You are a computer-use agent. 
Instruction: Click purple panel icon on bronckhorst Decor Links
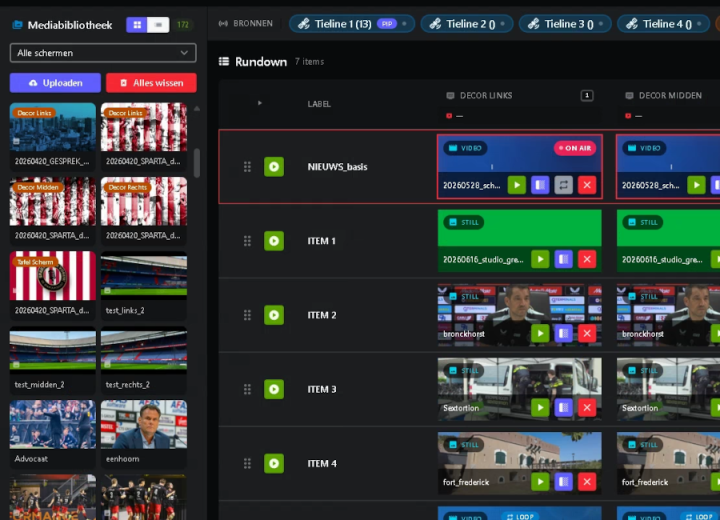pyautogui.click(x=563, y=333)
